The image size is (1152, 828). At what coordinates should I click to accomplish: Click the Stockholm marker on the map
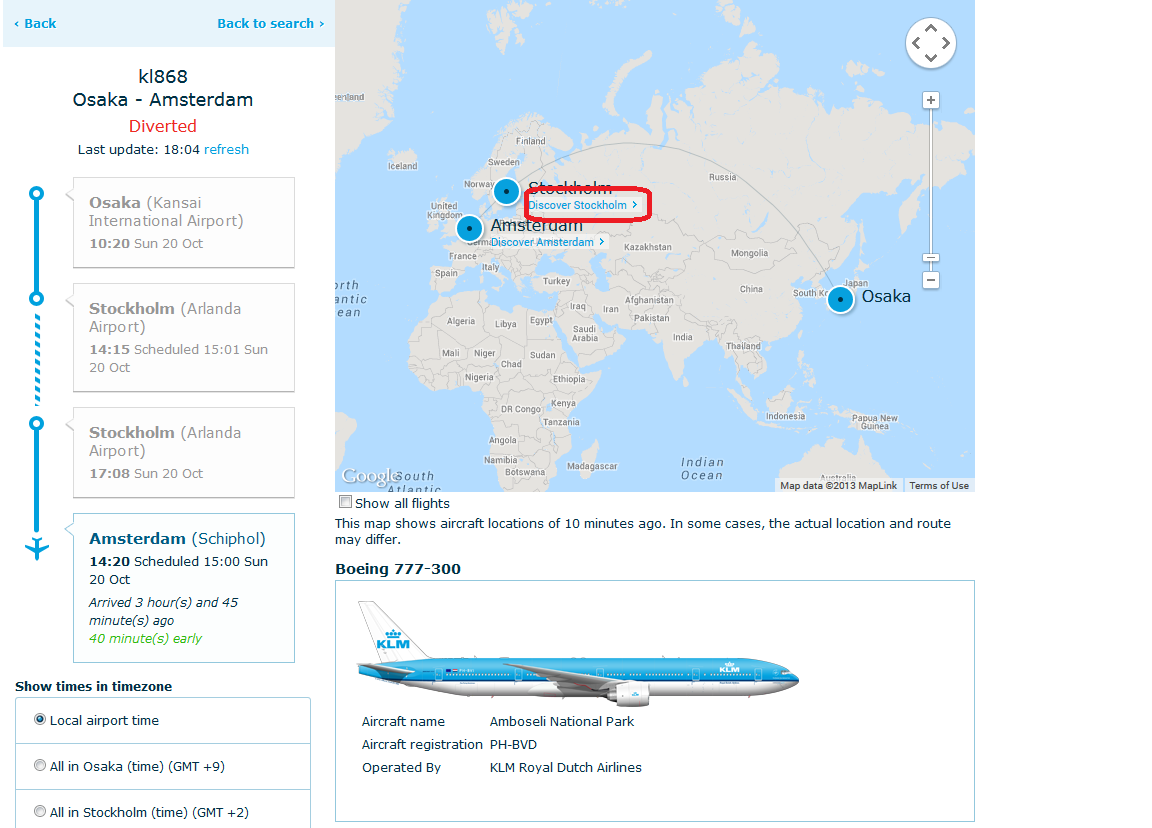point(507,191)
